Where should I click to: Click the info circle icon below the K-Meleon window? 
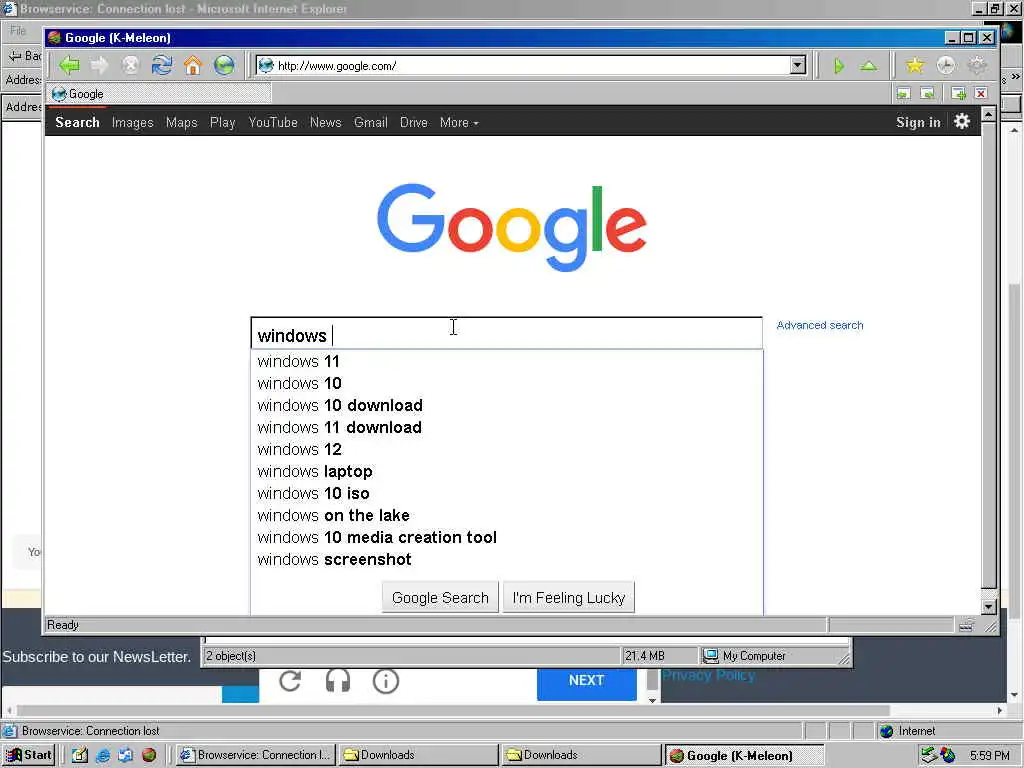coord(386,681)
